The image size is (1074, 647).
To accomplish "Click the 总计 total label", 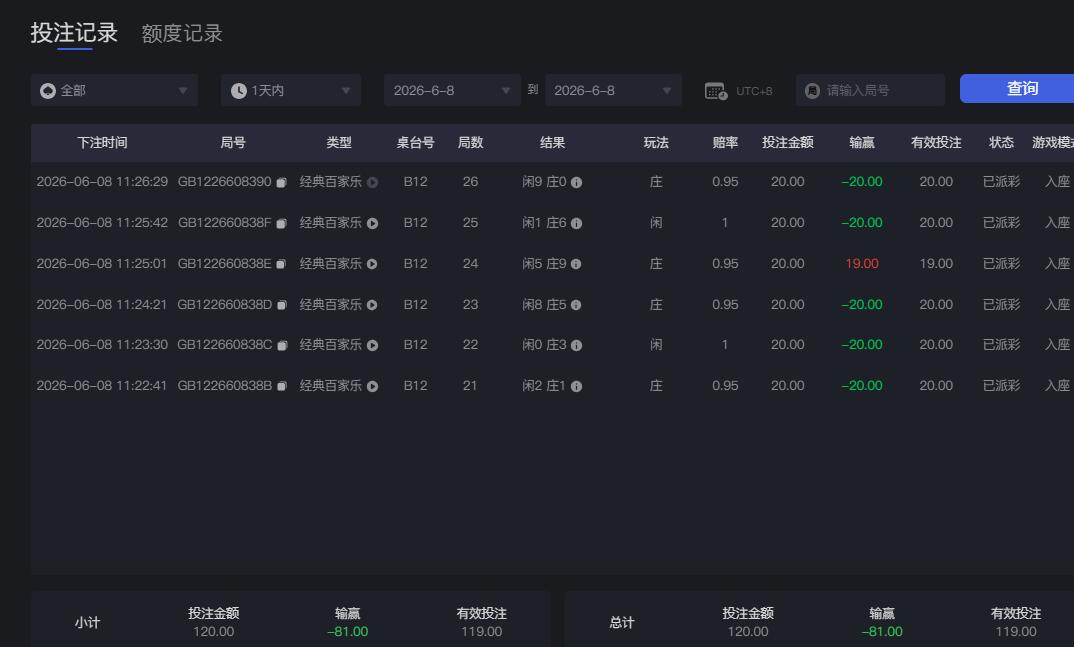I will click(x=621, y=622).
